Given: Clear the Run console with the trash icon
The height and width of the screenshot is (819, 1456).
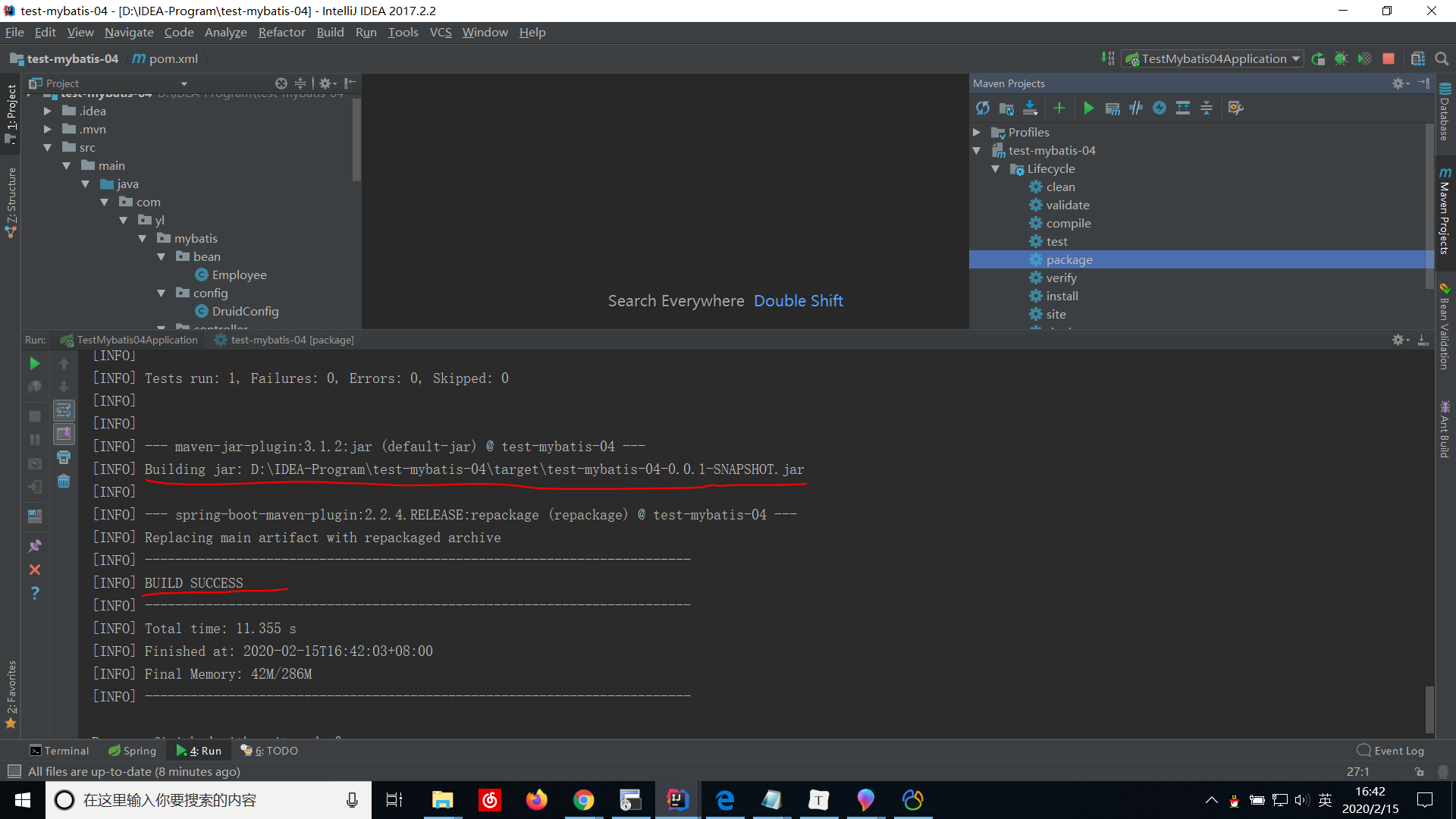Looking at the screenshot, I should pyautogui.click(x=64, y=482).
